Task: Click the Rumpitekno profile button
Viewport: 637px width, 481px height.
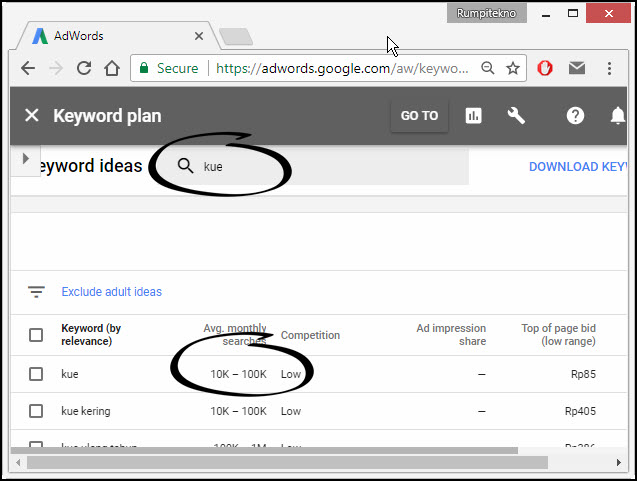Action: 487,13
